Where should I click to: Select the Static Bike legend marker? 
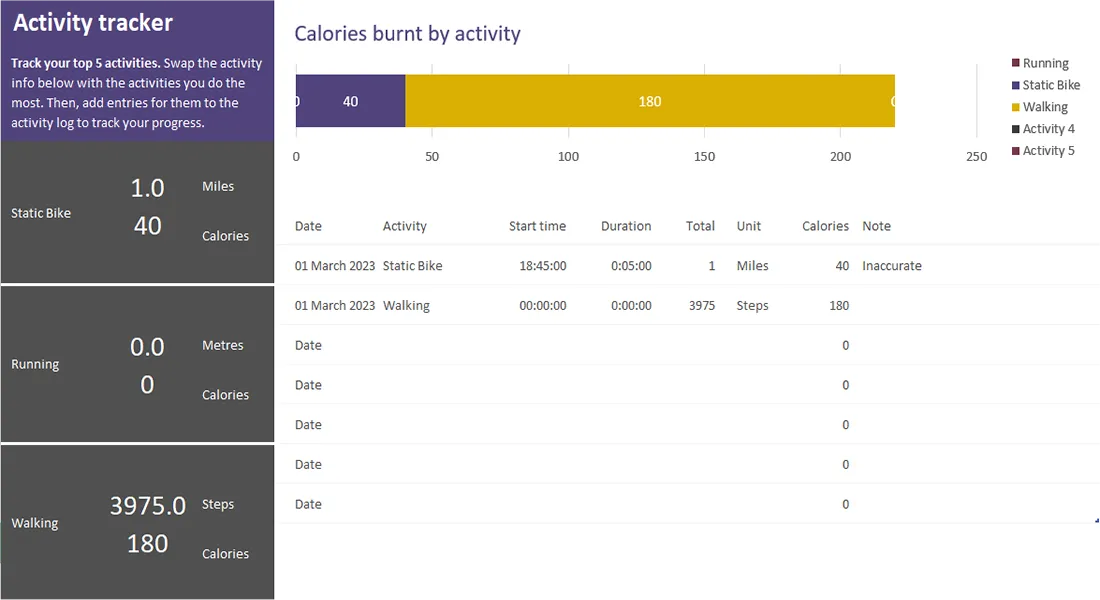click(x=1016, y=85)
